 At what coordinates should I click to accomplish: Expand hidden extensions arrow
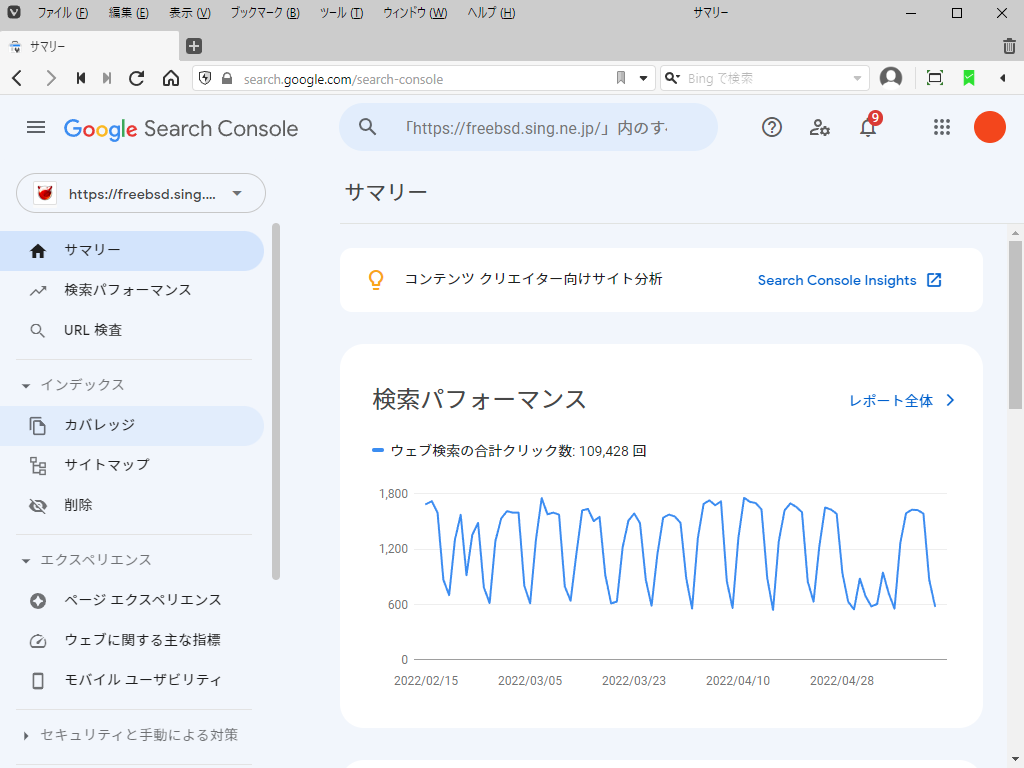[1002, 78]
